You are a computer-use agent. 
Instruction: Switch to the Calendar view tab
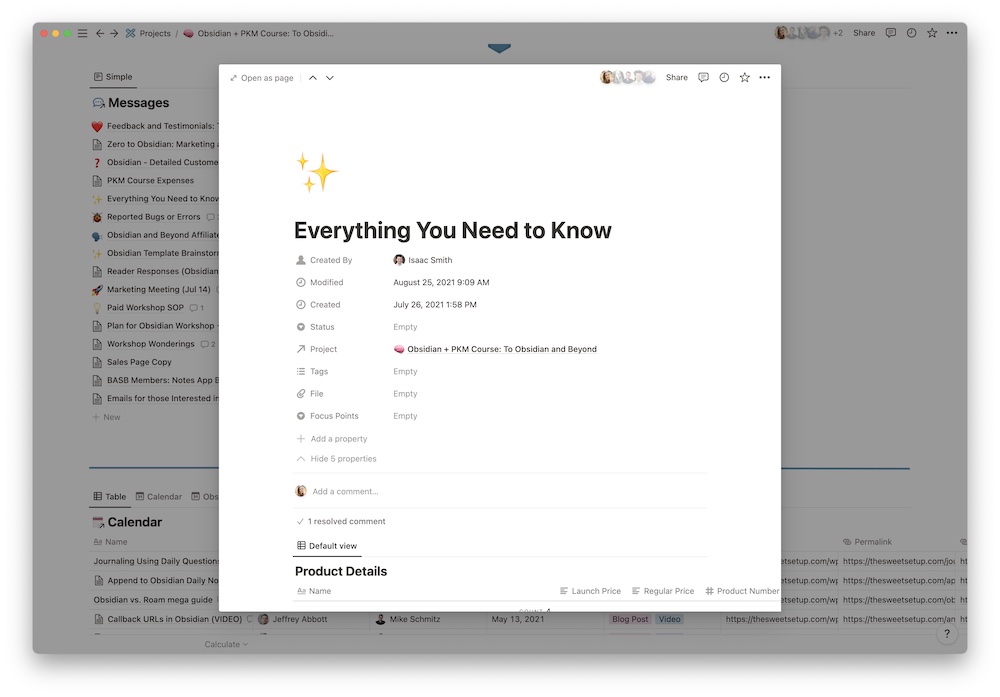point(158,496)
